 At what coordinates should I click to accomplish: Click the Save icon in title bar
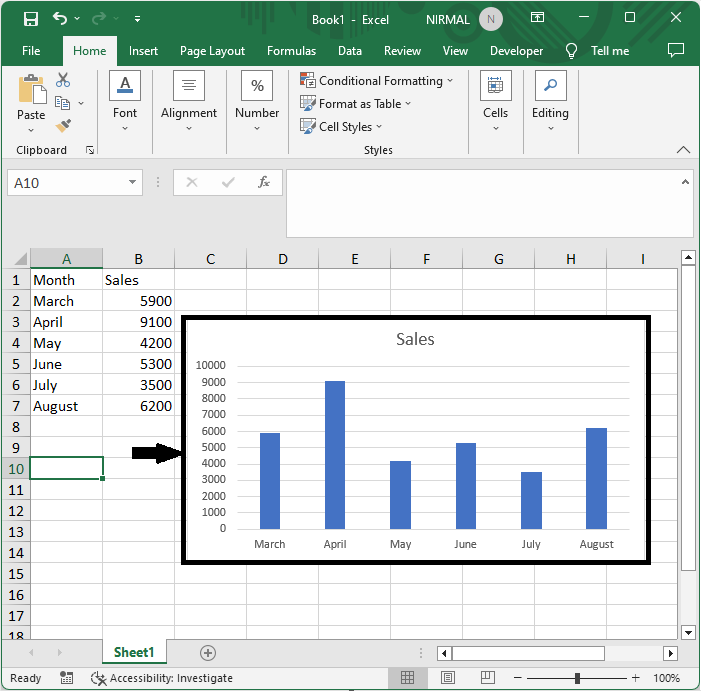pyautogui.click(x=31, y=19)
